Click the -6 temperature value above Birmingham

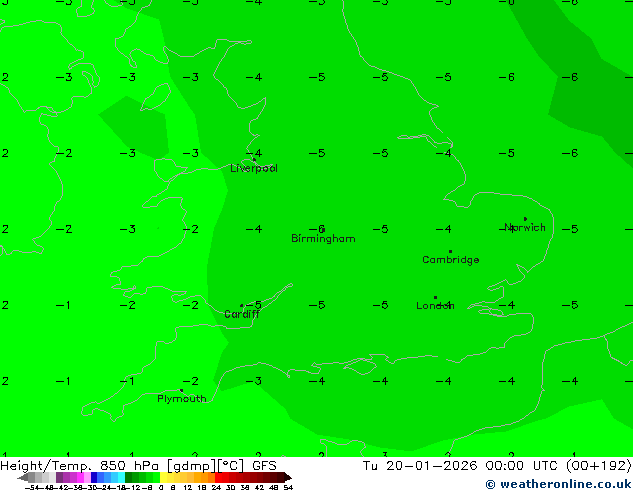317,229
